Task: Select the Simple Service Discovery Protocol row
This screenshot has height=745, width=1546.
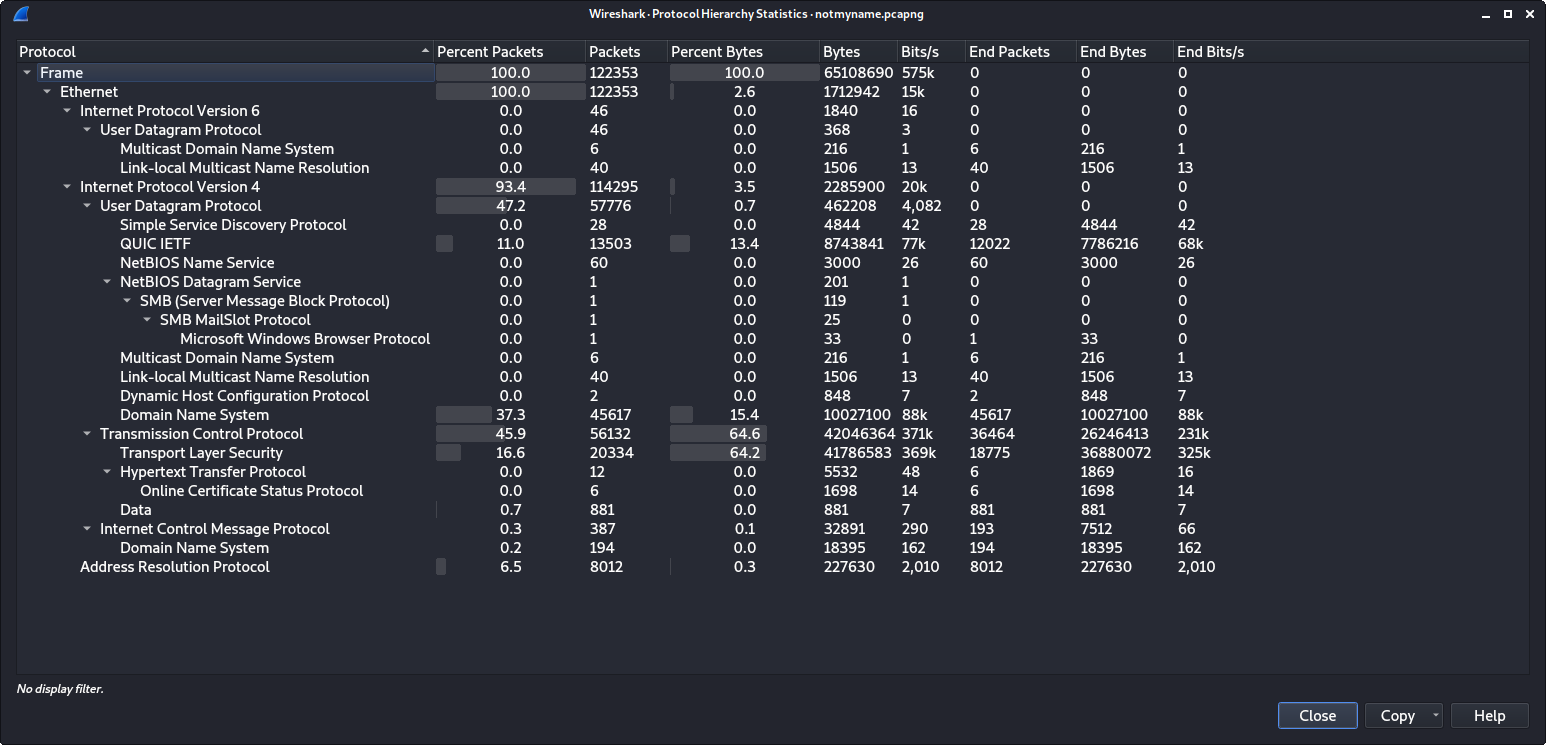Action: click(772, 225)
